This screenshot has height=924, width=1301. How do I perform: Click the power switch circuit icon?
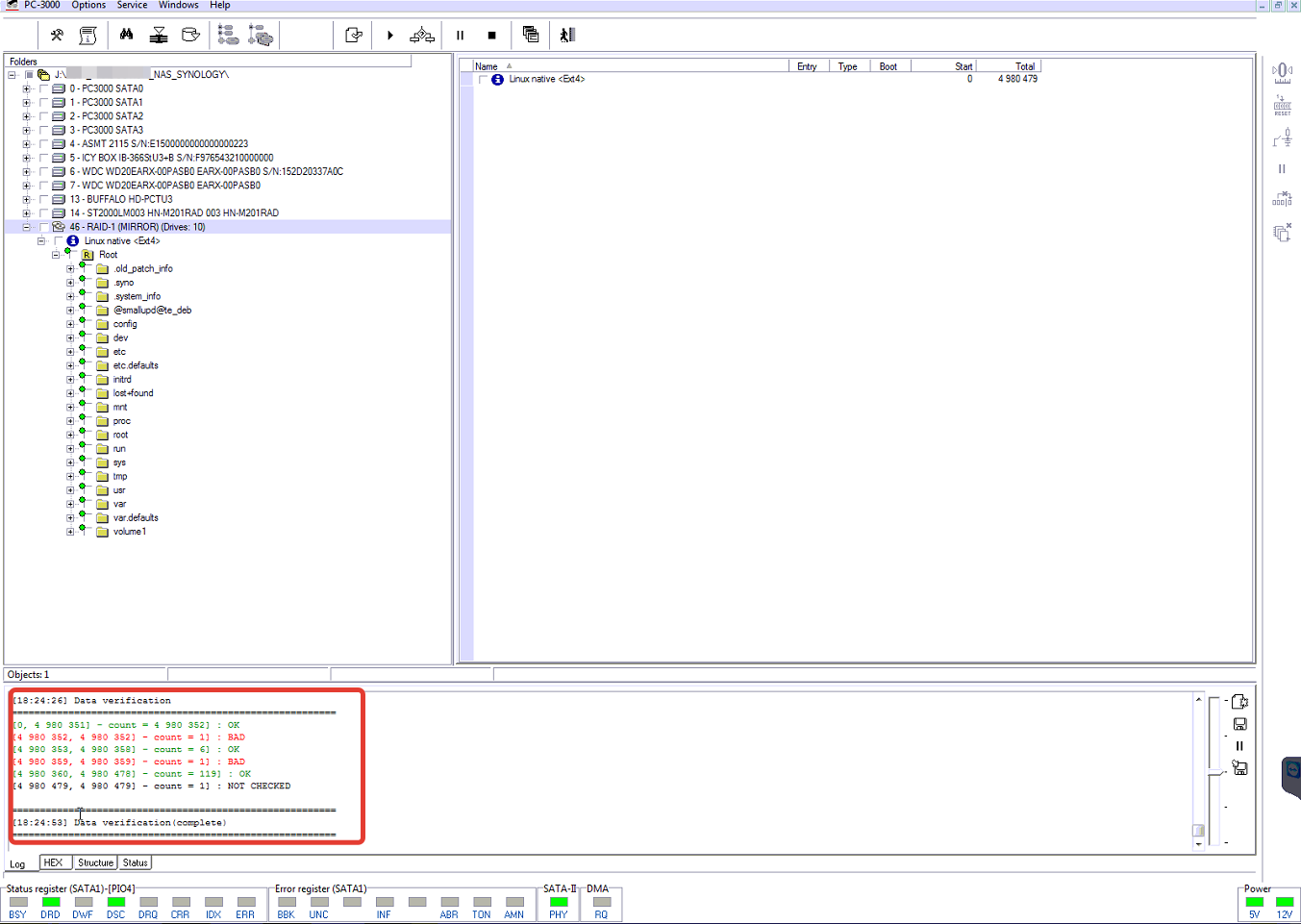[1282, 138]
